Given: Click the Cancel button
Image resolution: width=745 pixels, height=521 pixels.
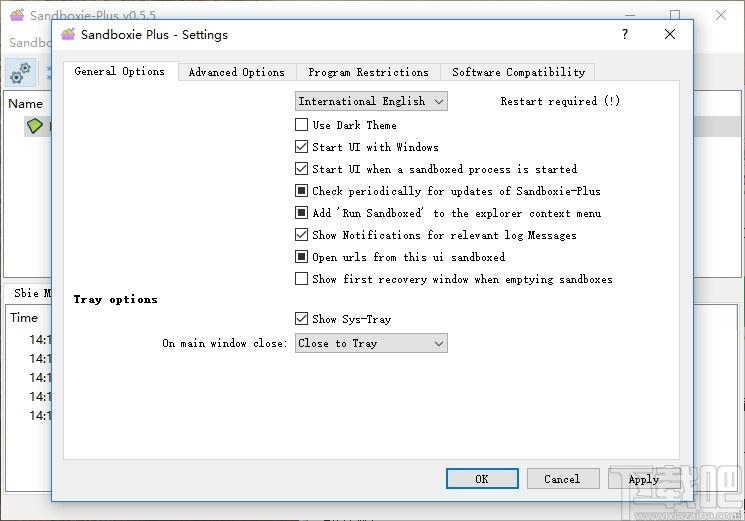Looking at the screenshot, I should click(563, 479).
